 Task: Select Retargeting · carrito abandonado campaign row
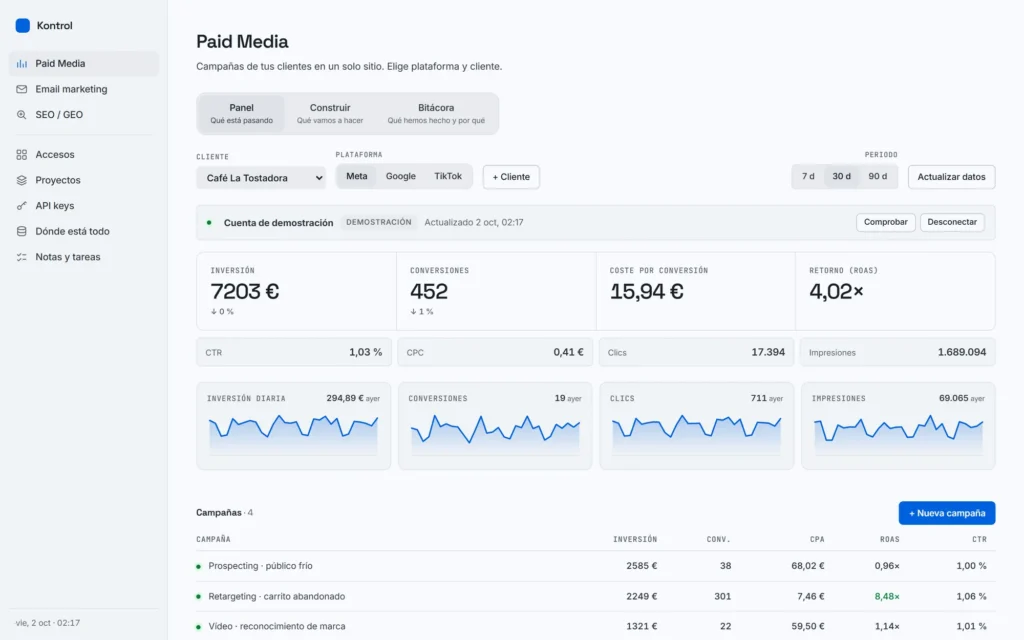pos(596,596)
